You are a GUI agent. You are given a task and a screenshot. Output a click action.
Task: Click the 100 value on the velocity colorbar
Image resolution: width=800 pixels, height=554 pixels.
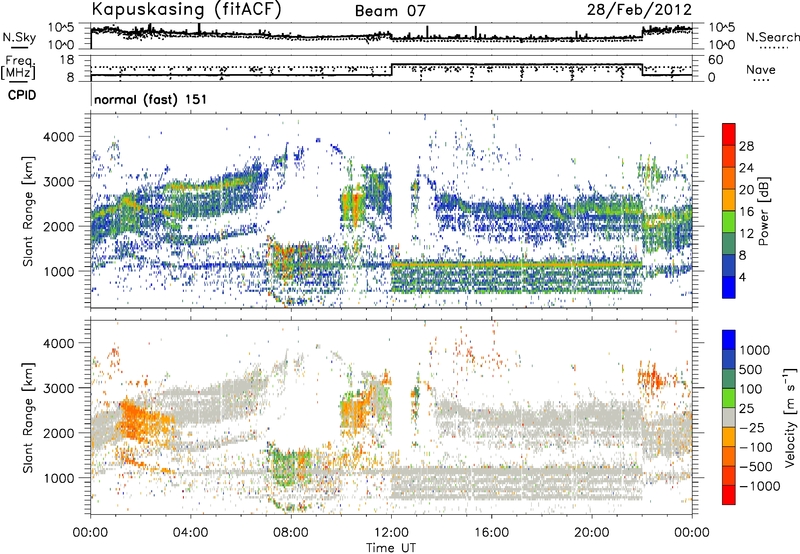pyautogui.click(x=751, y=389)
